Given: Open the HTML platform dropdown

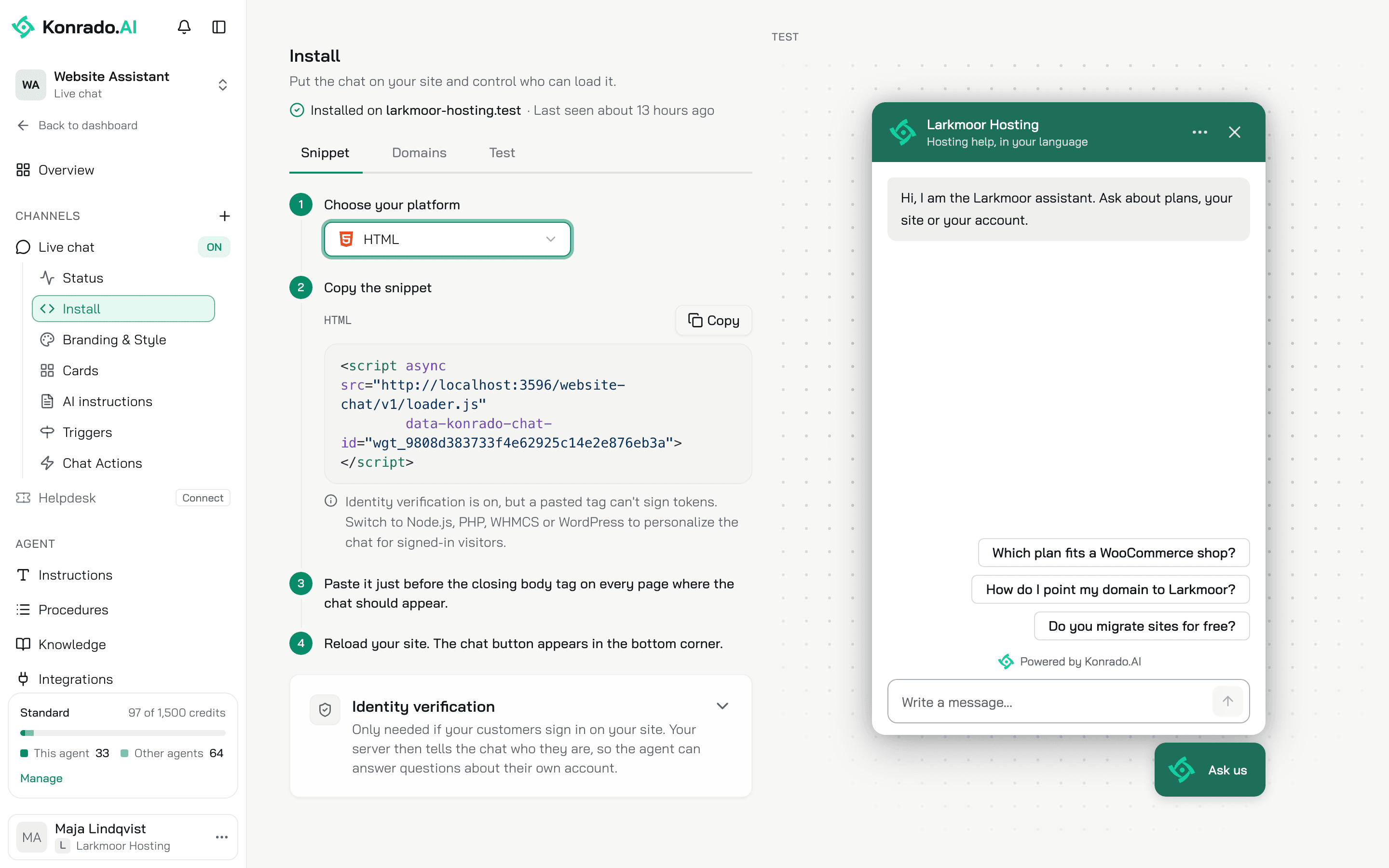Looking at the screenshot, I should click(x=447, y=239).
